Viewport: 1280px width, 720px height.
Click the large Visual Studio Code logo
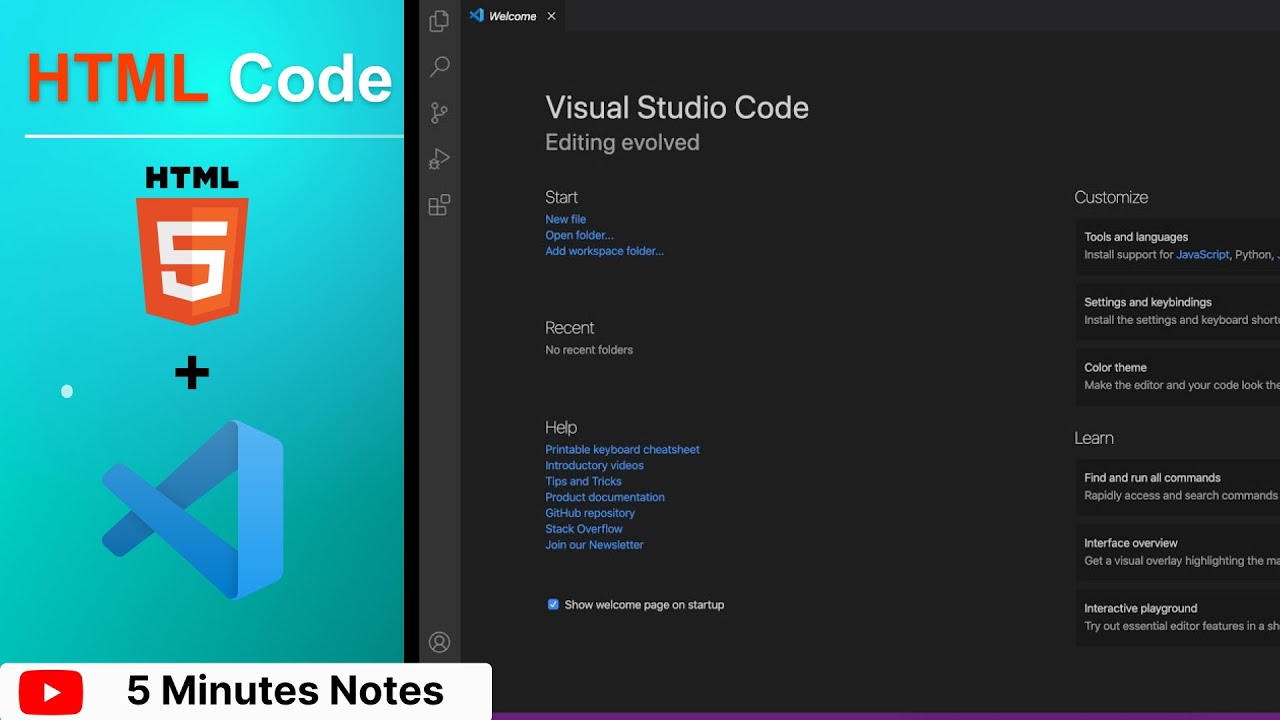(193, 509)
